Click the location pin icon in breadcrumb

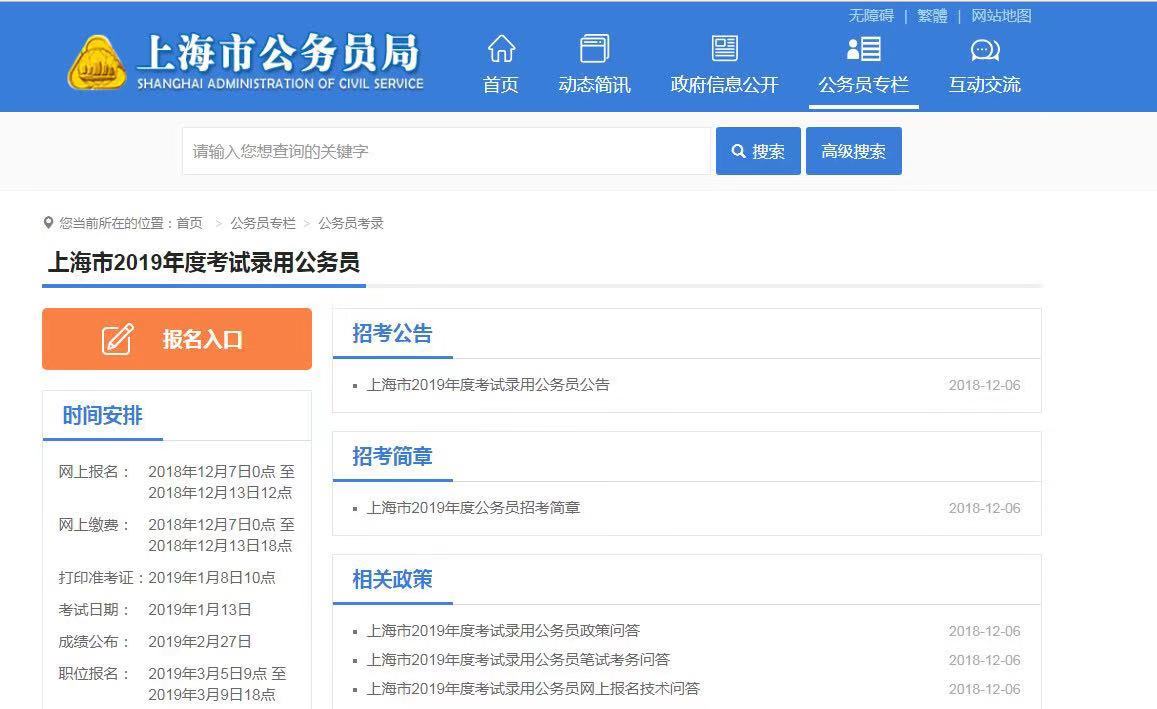48,223
